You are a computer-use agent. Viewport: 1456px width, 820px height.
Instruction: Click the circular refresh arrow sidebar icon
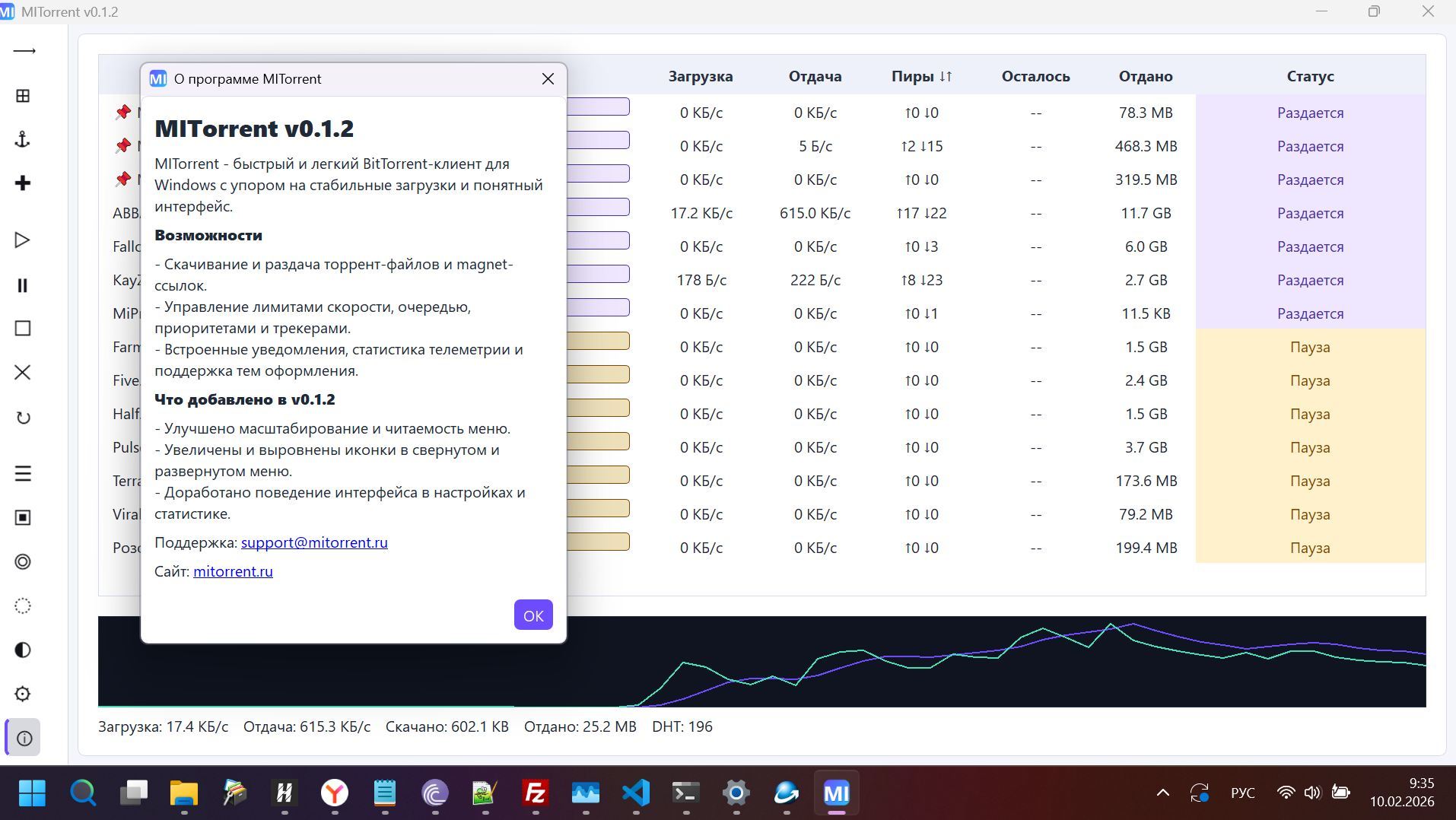(x=24, y=418)
